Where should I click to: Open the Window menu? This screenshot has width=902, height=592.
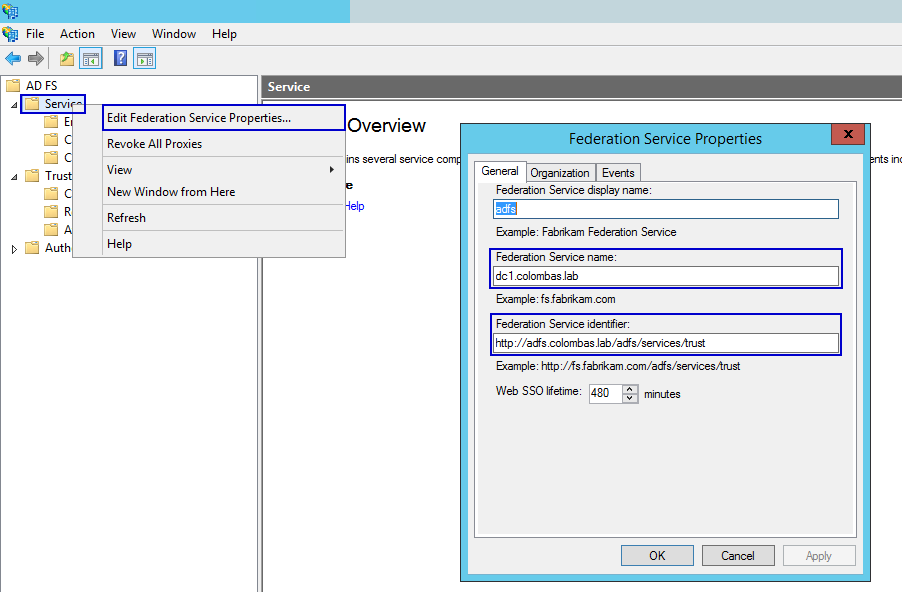(x=174, y=34)
